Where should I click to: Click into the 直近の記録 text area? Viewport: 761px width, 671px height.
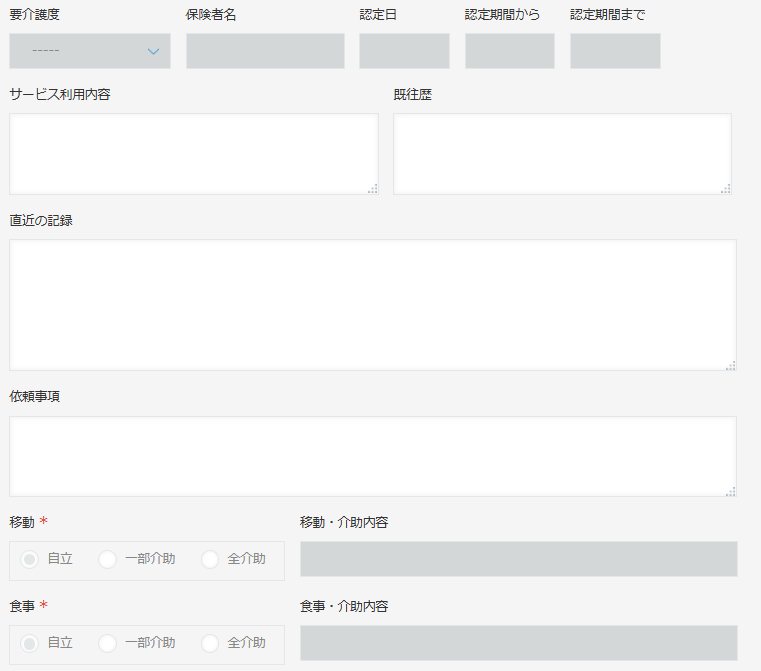pos(372,304)
